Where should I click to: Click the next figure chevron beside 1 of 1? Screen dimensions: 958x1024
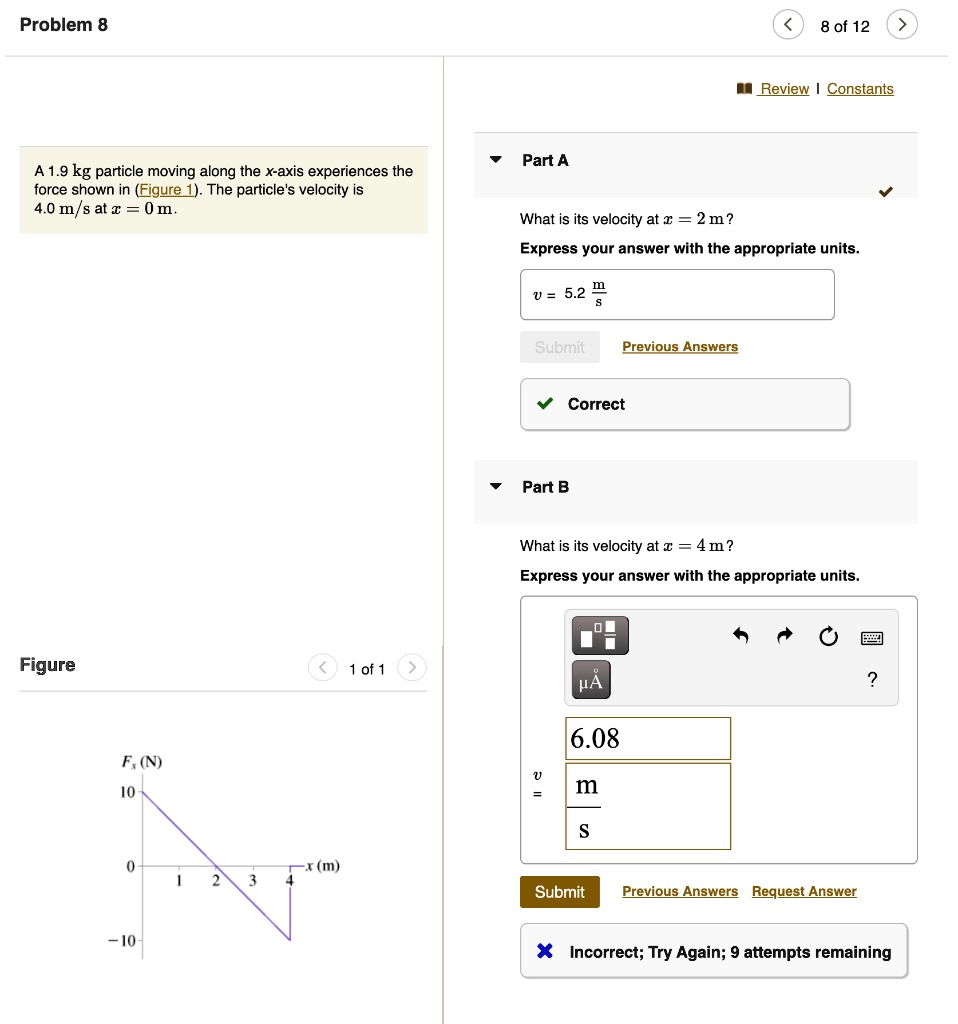tap(412, 668)
